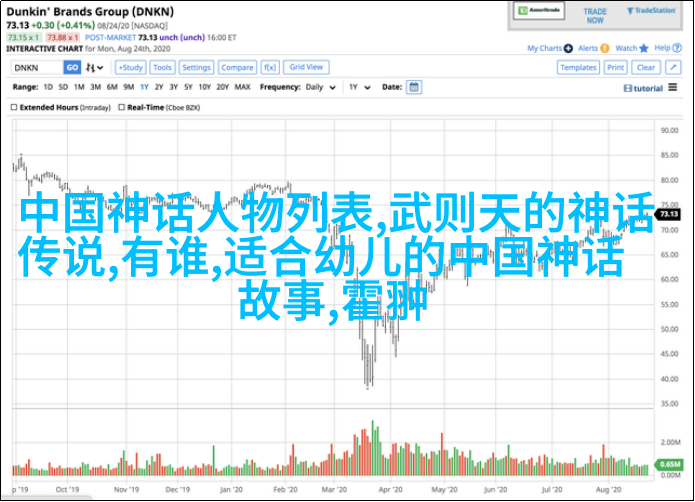Viewport: 695px width, 502px height.
Task: Open My Charts link
Action: (544, 48)
